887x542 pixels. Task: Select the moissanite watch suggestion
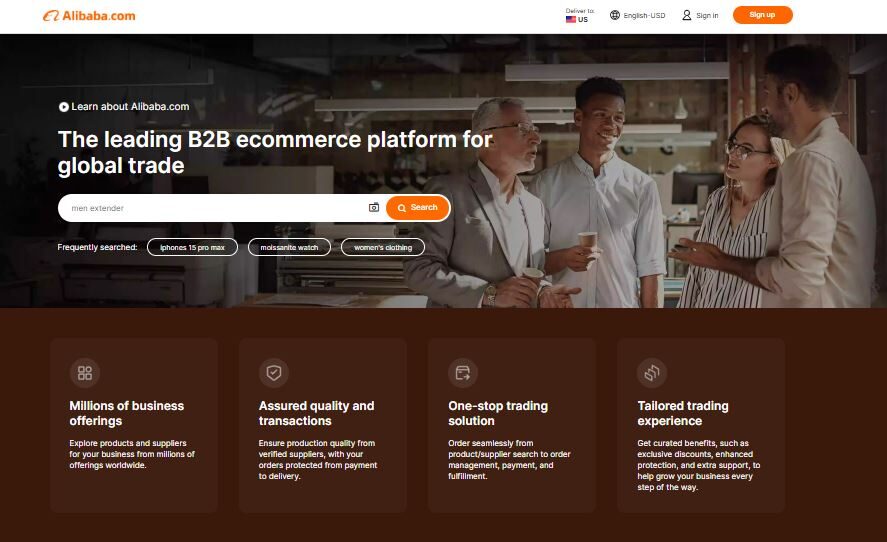tap(289, 247)
